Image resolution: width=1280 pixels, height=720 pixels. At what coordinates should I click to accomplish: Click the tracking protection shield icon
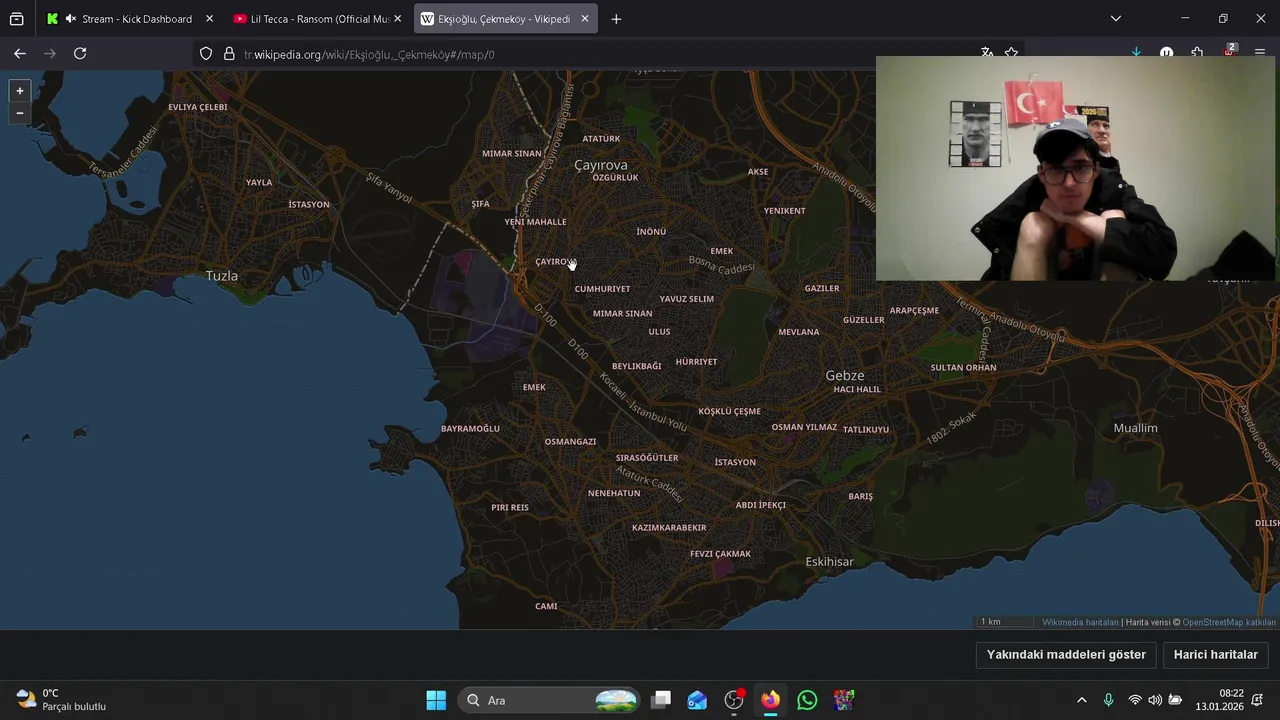click(206, 54)
